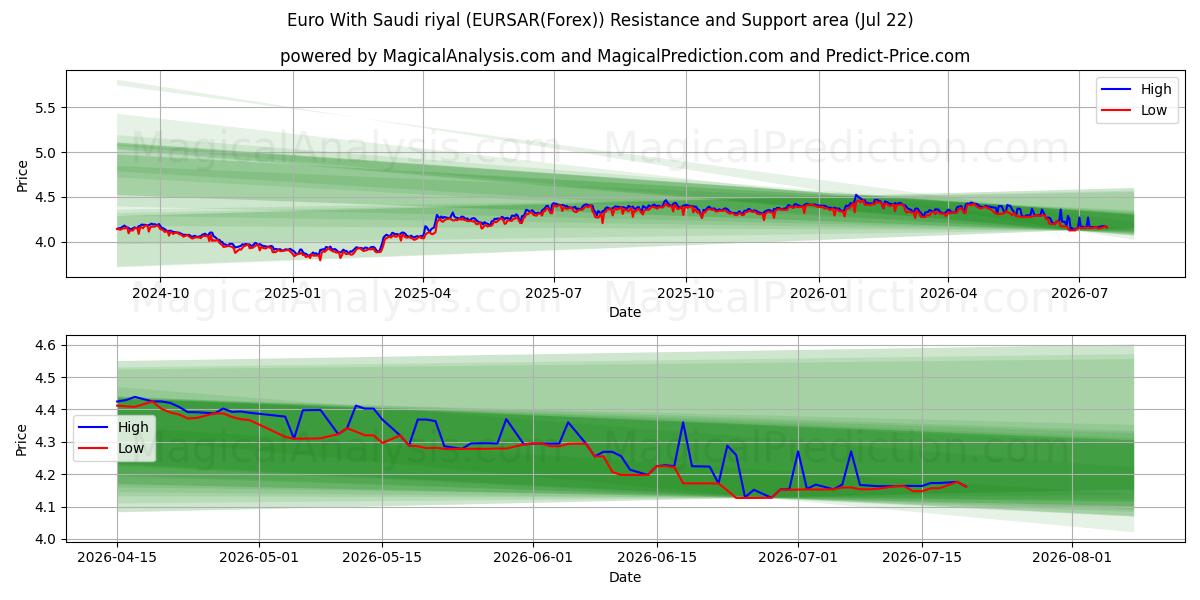Click the 'Date' x-axis title of the bottom chart
1200x600 pixels.
[625, 577]
